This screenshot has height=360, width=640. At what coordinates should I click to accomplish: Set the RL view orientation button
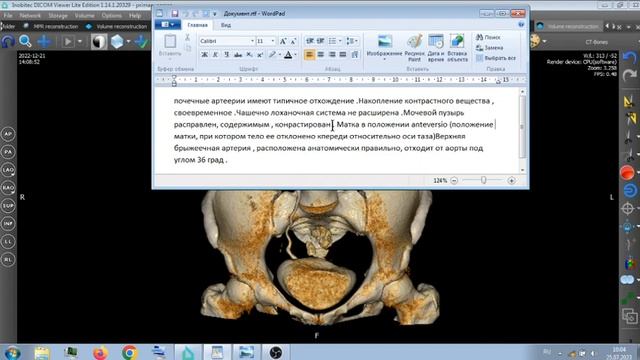pyautogui.click(x=8, y=260)
